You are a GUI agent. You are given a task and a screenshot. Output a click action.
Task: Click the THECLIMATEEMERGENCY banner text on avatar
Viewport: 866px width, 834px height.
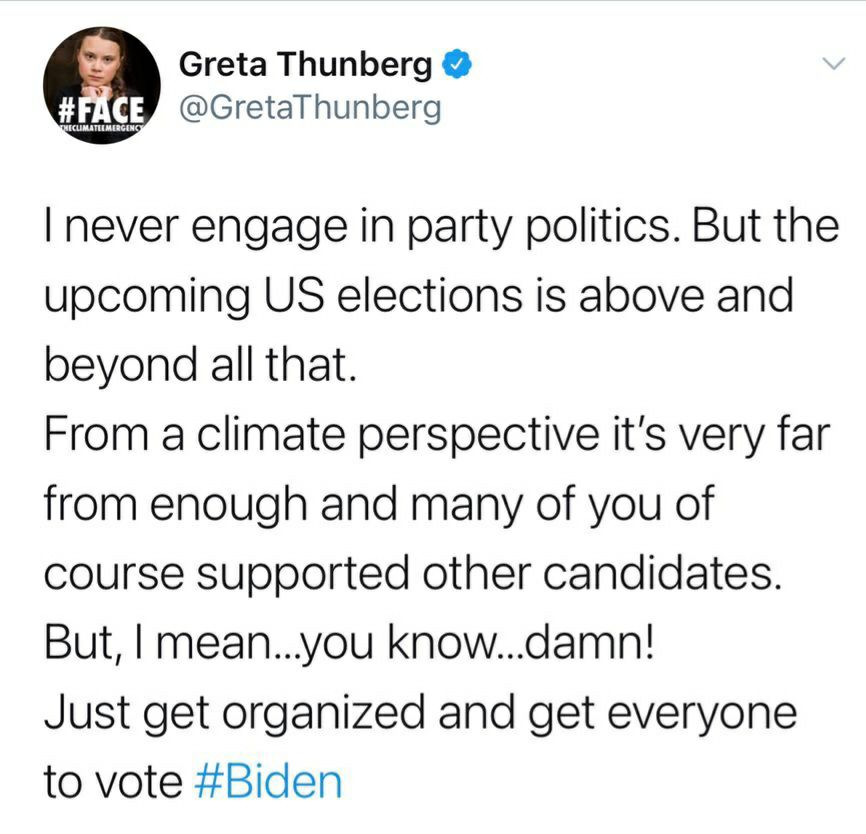pos(103,130)
